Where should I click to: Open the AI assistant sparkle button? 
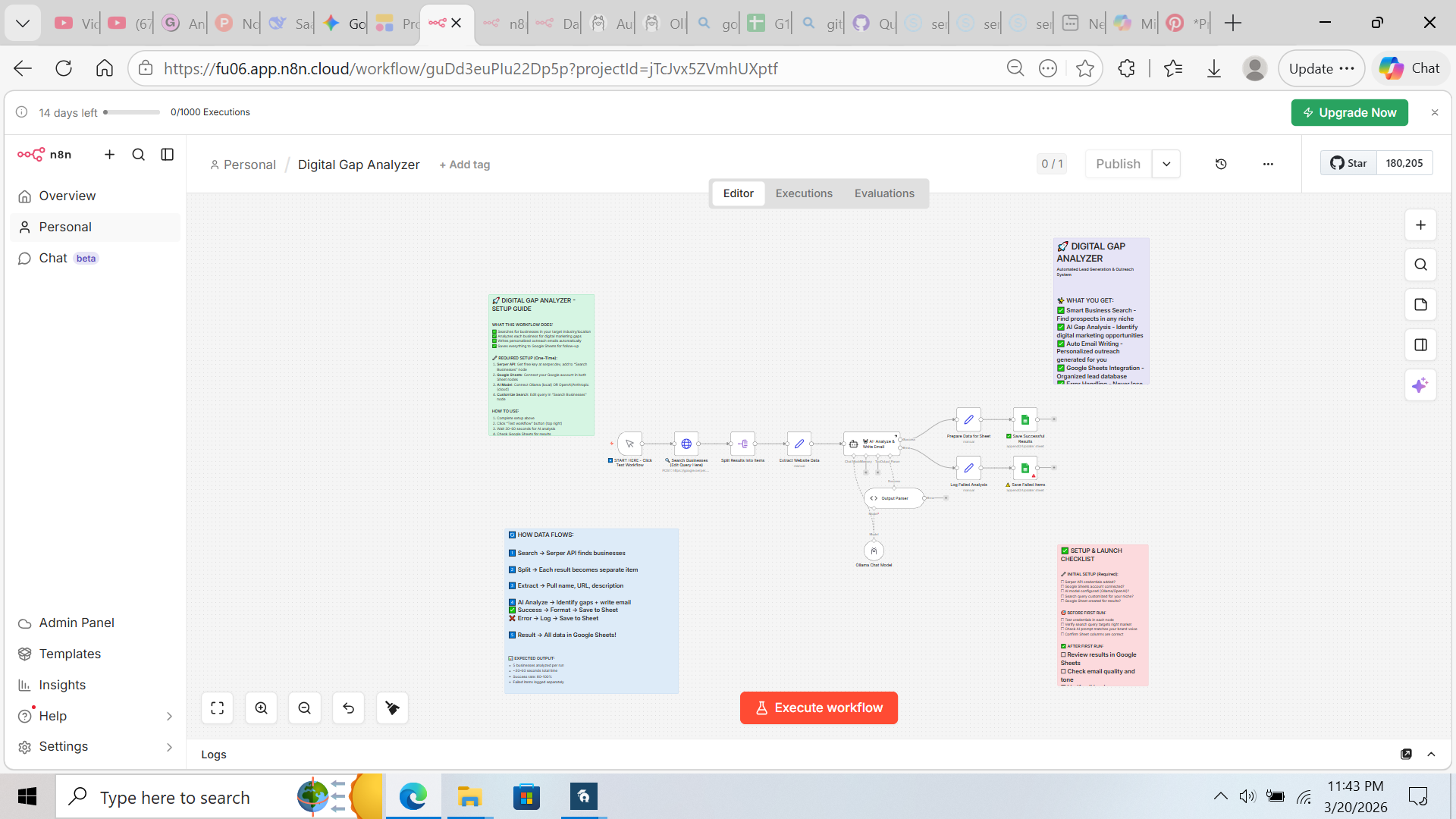click(x=1420, y=385)
